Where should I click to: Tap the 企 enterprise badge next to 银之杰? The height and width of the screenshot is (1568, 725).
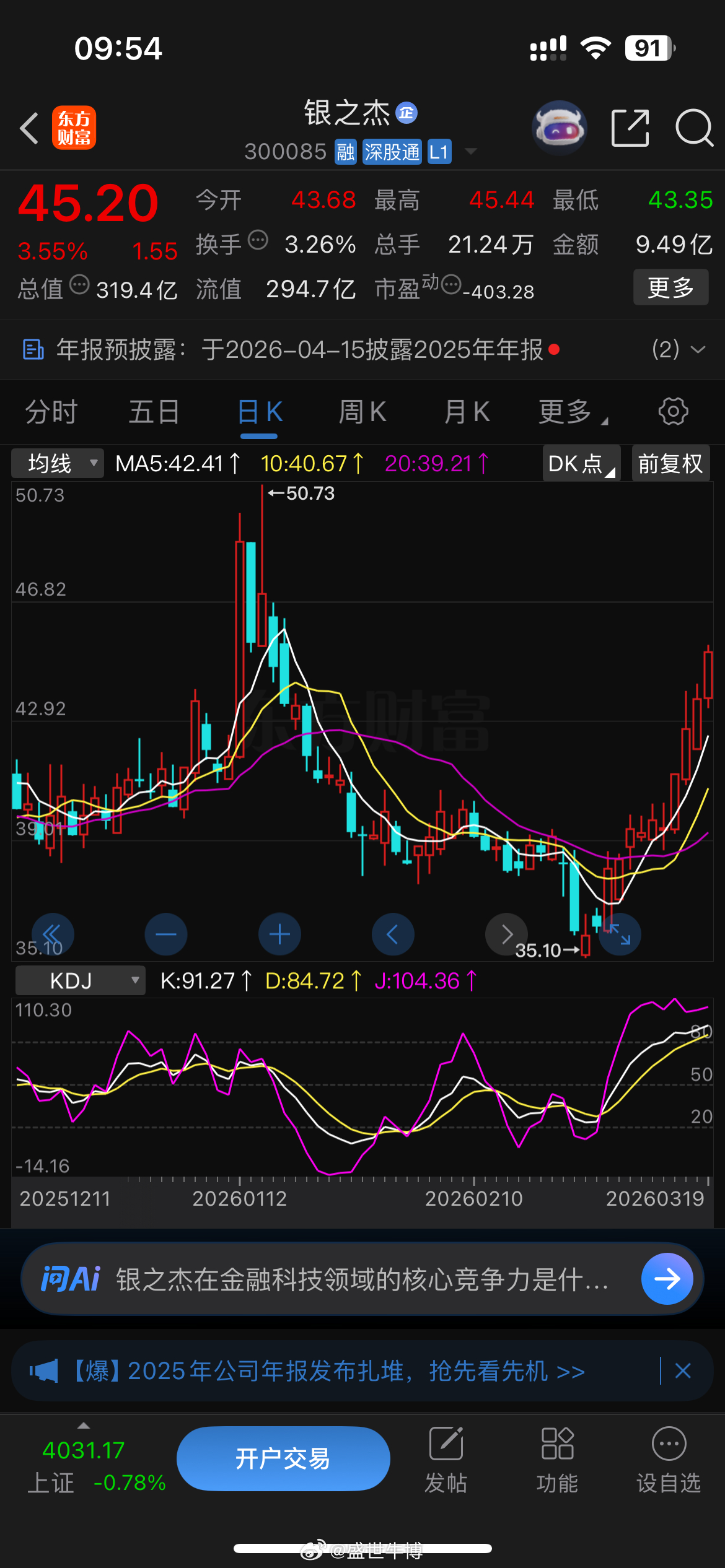406,113
